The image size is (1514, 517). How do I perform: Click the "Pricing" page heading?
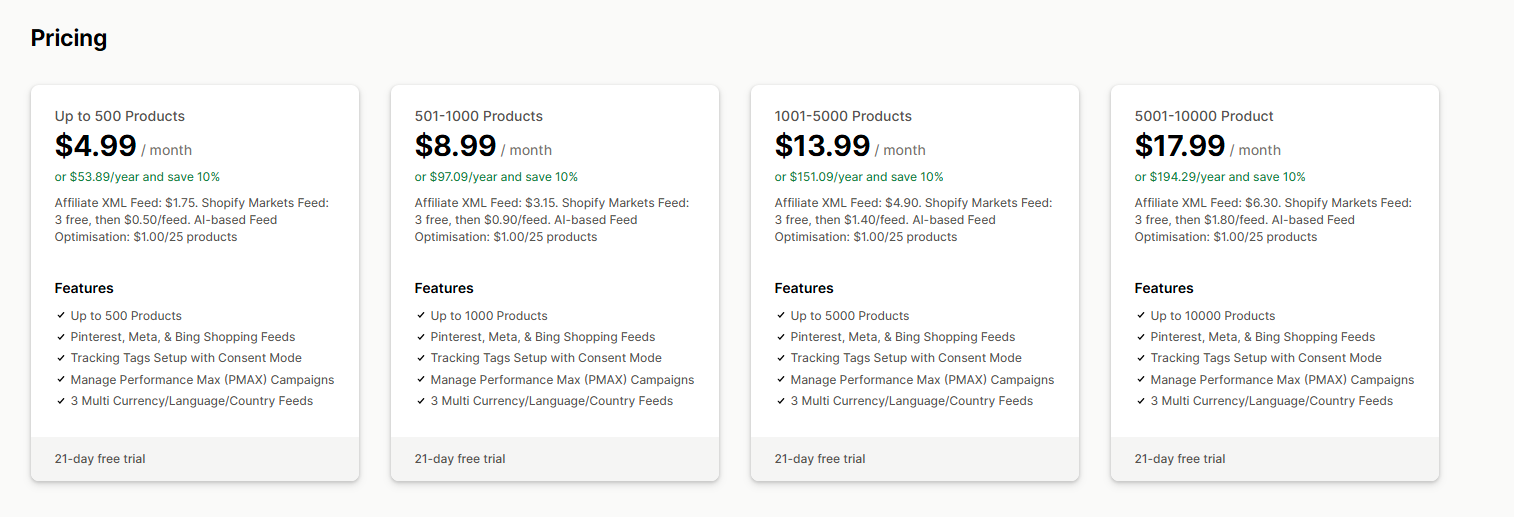click(69, 38)
